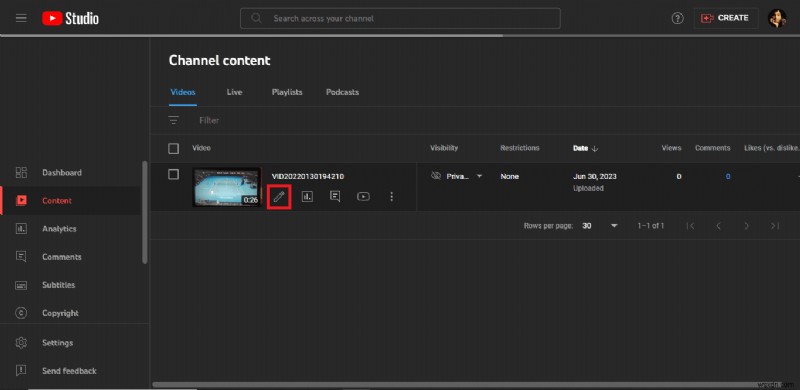Open the account avatar menu
Screen dimensions: 800x390
778,18
